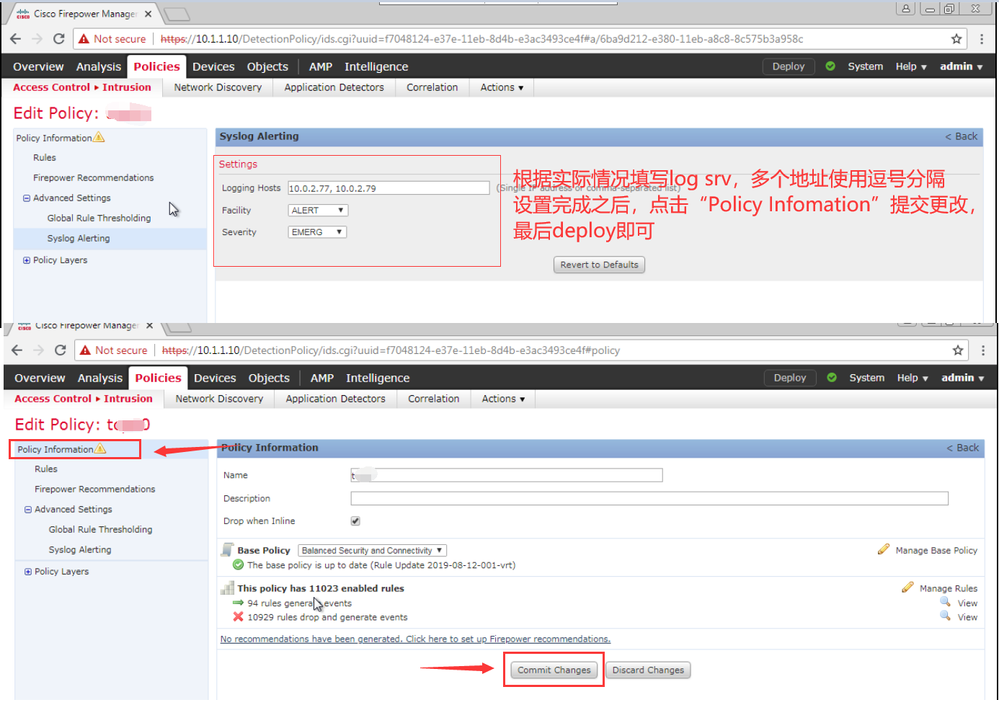The image size is (999, 726).
Task: Expand Policy Layers in the Syslog Alerting window
Action: (27, 260)
